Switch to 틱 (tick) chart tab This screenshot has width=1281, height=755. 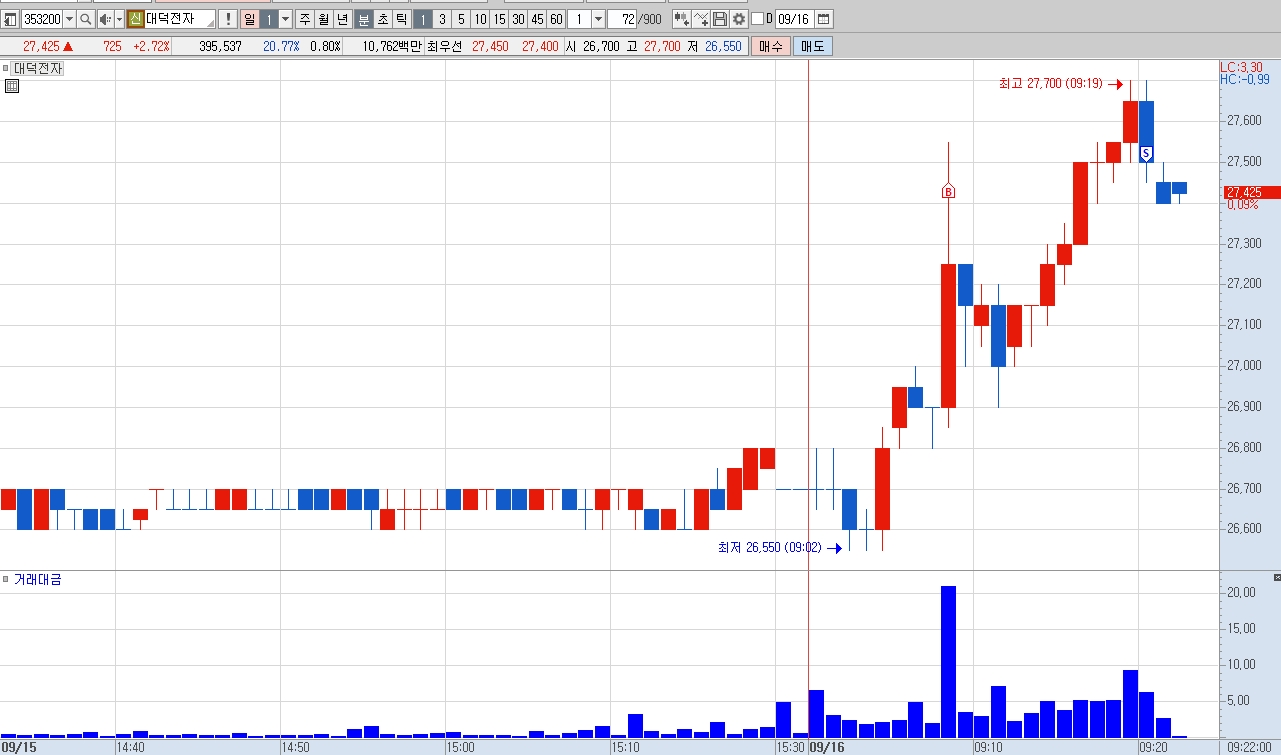click(x=401, y=19)
